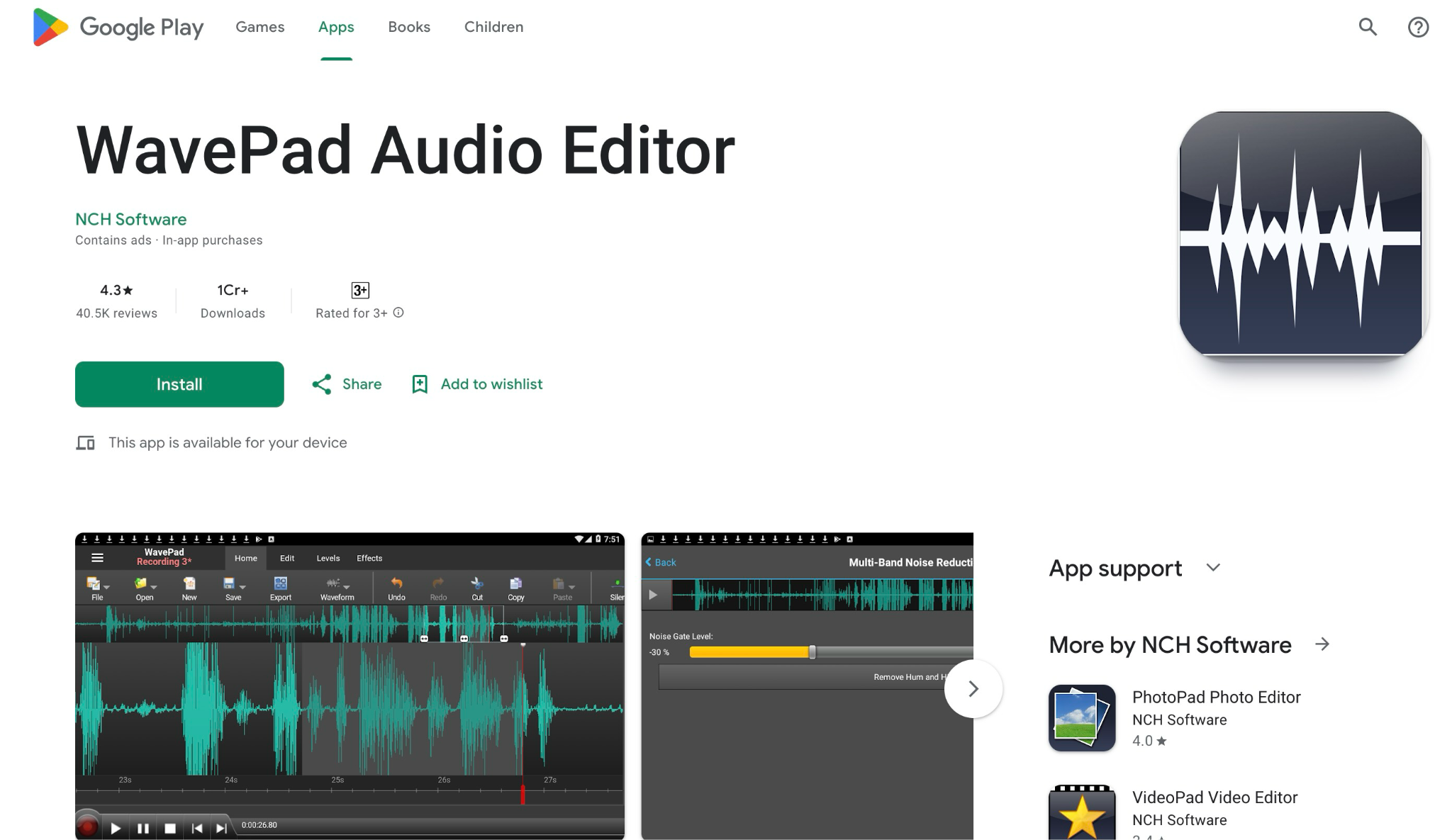Open the NCH Software developer link
Image resolution: width=1452 pixels, height=840 pixels.
click(131, 219)
